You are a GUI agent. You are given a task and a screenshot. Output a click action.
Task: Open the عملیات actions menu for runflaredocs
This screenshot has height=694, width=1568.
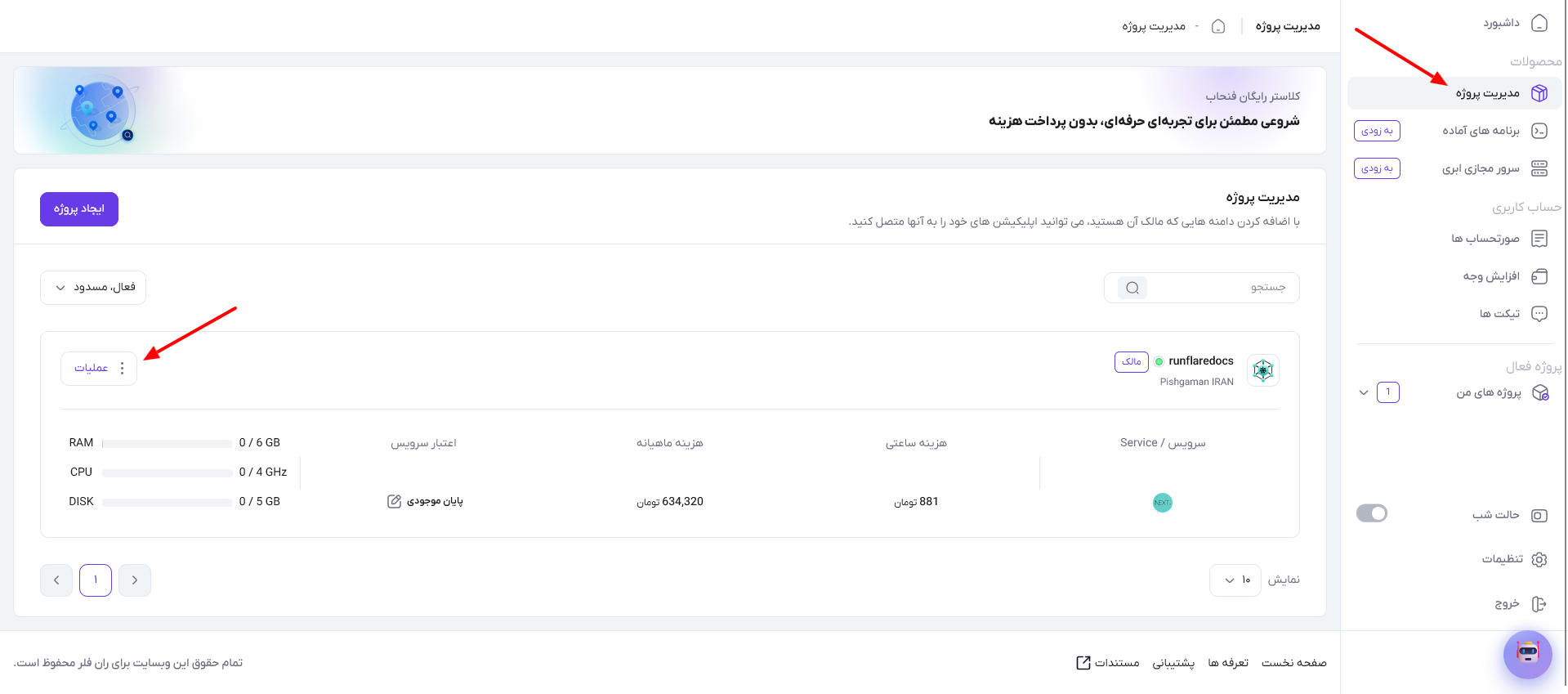tap(99, 369)
